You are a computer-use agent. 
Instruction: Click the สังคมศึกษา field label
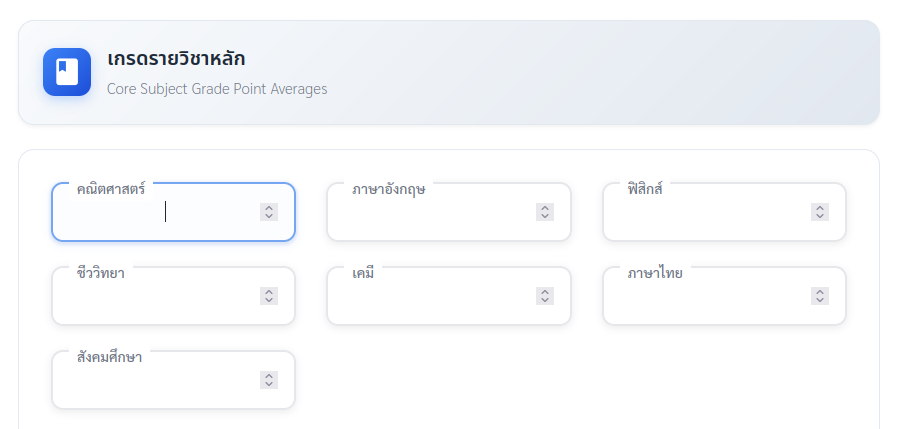(x=109, y=356)
